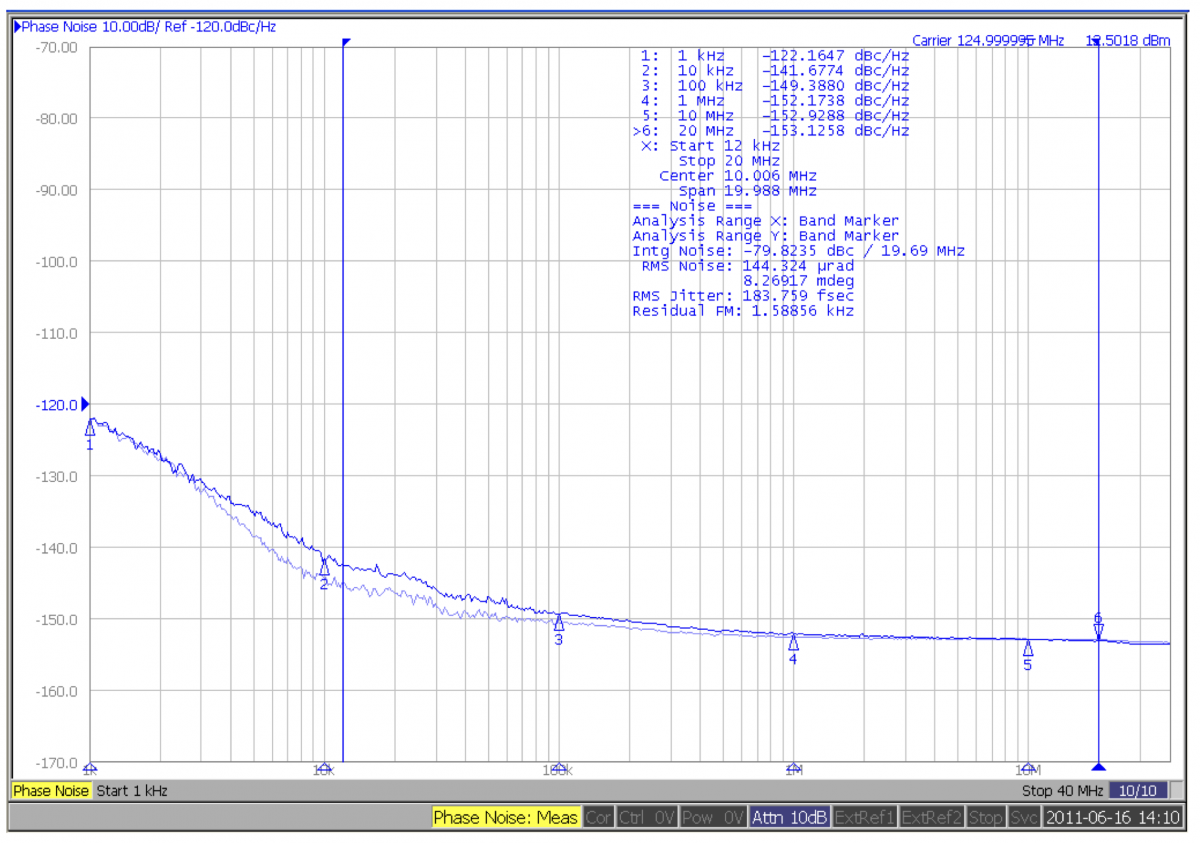Click the Phase Noise: Meas status field
The image size is (1200, 843).
506,818
